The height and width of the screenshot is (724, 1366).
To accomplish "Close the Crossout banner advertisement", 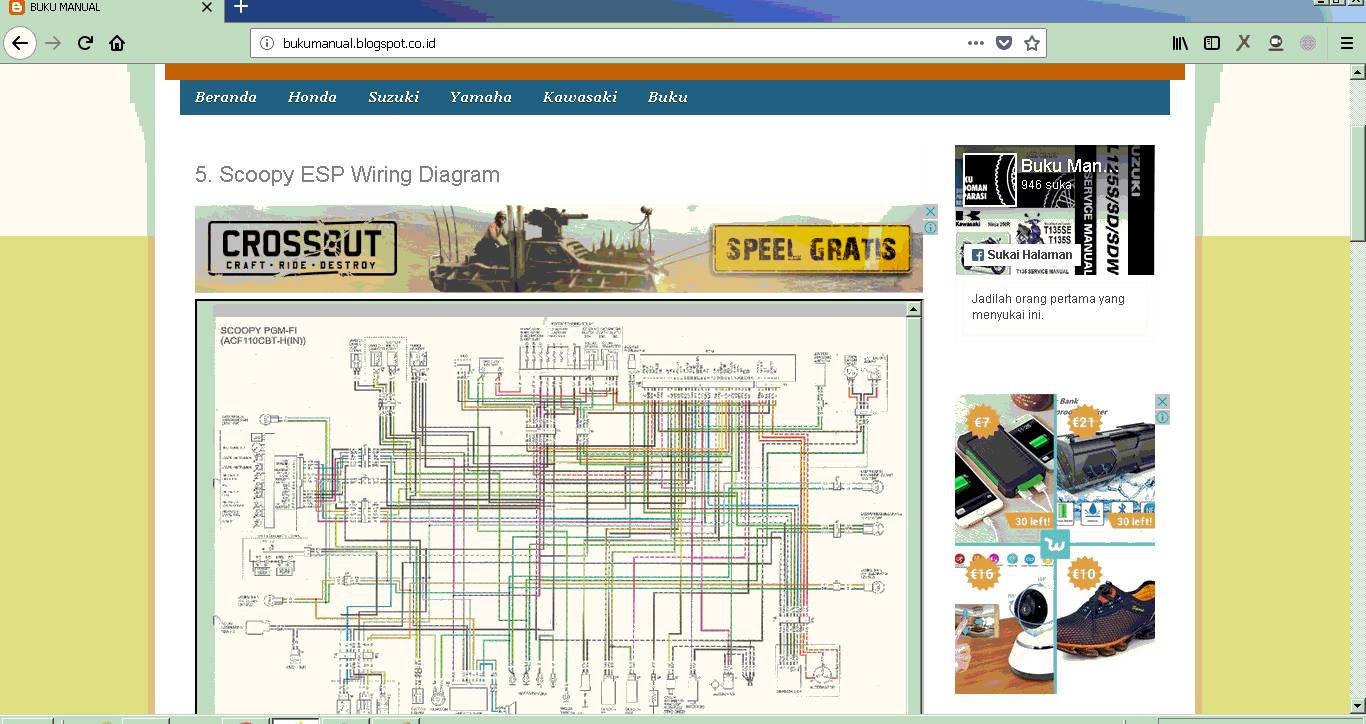I will (x=930, y=212).
